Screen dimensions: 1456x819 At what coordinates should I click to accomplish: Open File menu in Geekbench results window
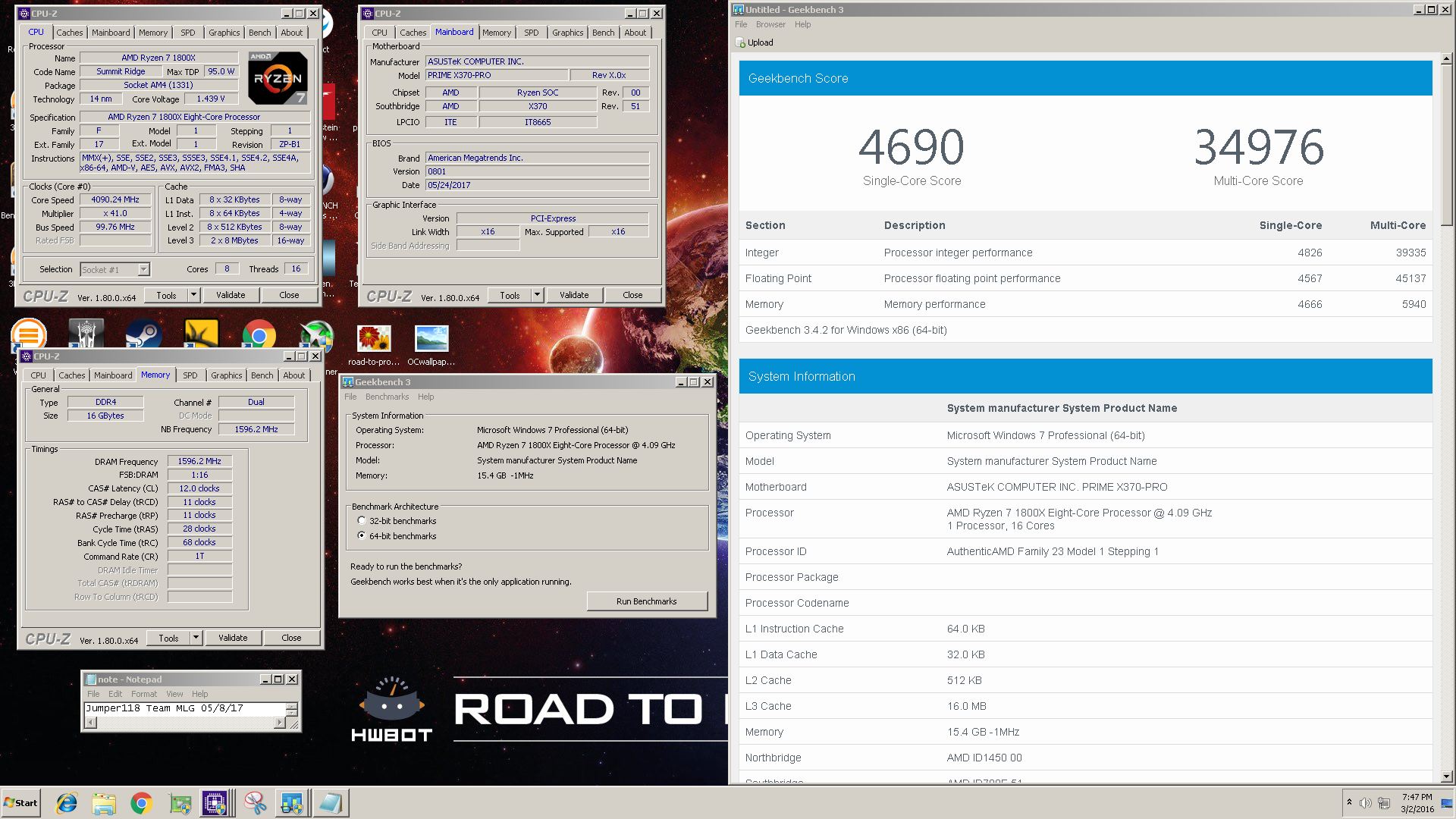click(x=741, y=24)
